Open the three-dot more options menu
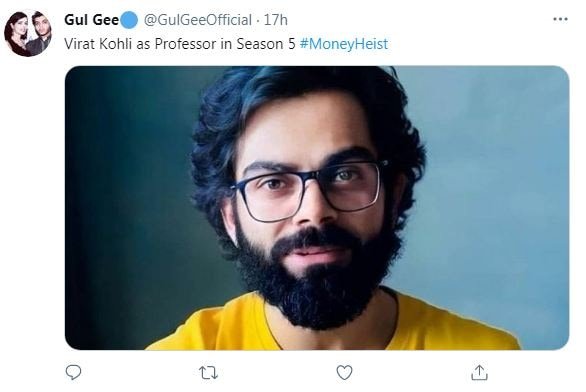This screenshot has height=392, width=586. tap(560, 19)
